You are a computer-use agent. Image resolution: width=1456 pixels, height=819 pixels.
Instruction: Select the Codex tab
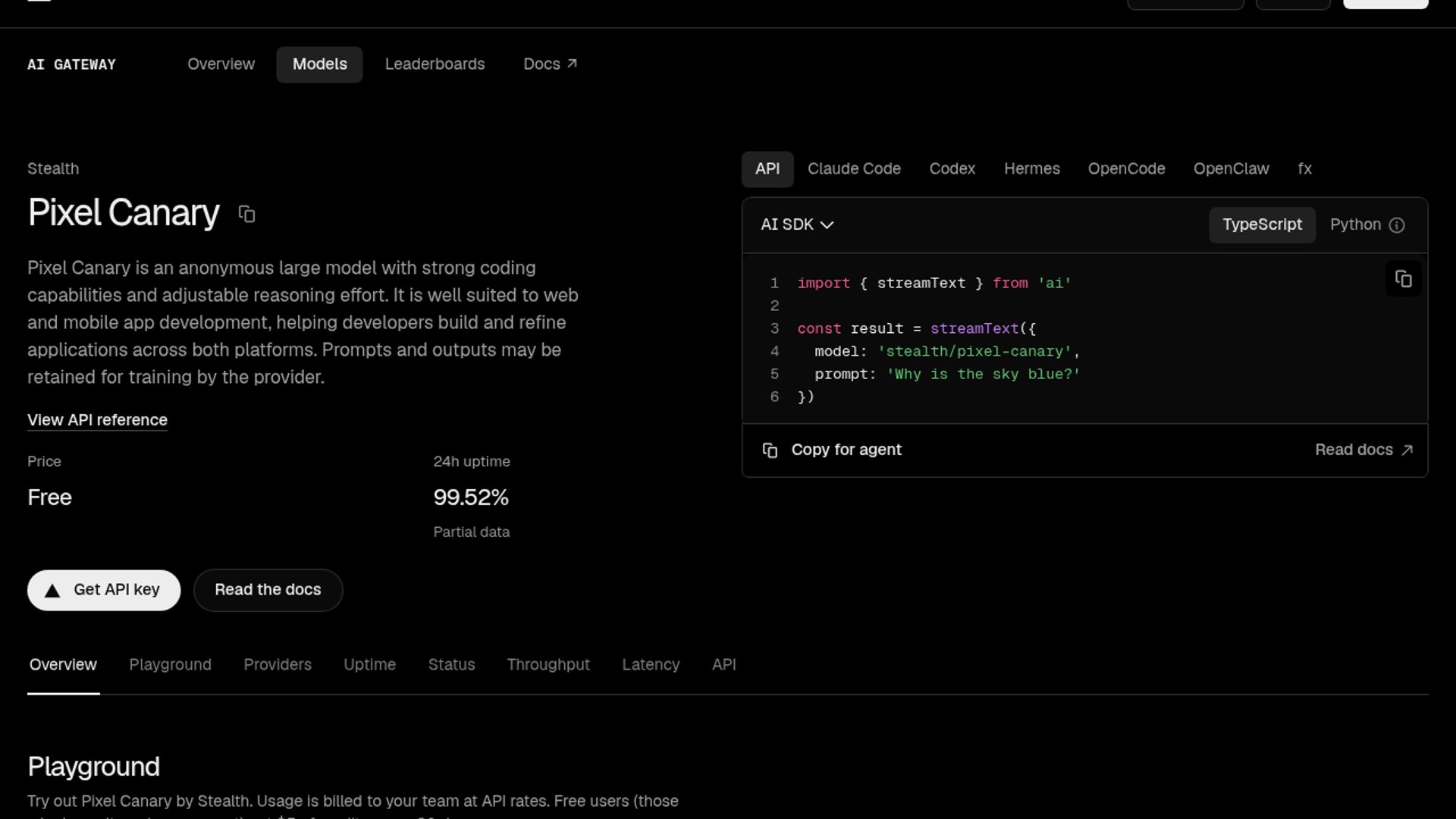point(952,169)
